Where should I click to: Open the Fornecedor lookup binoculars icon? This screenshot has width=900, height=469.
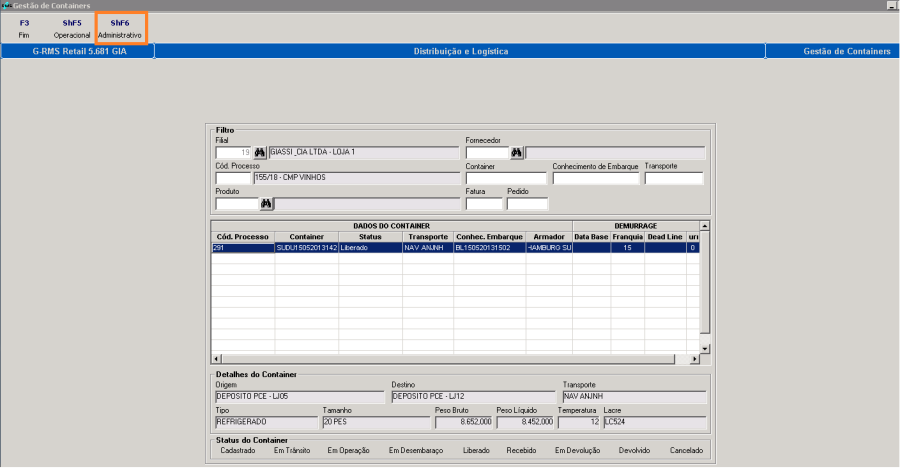tap(517, 153)
